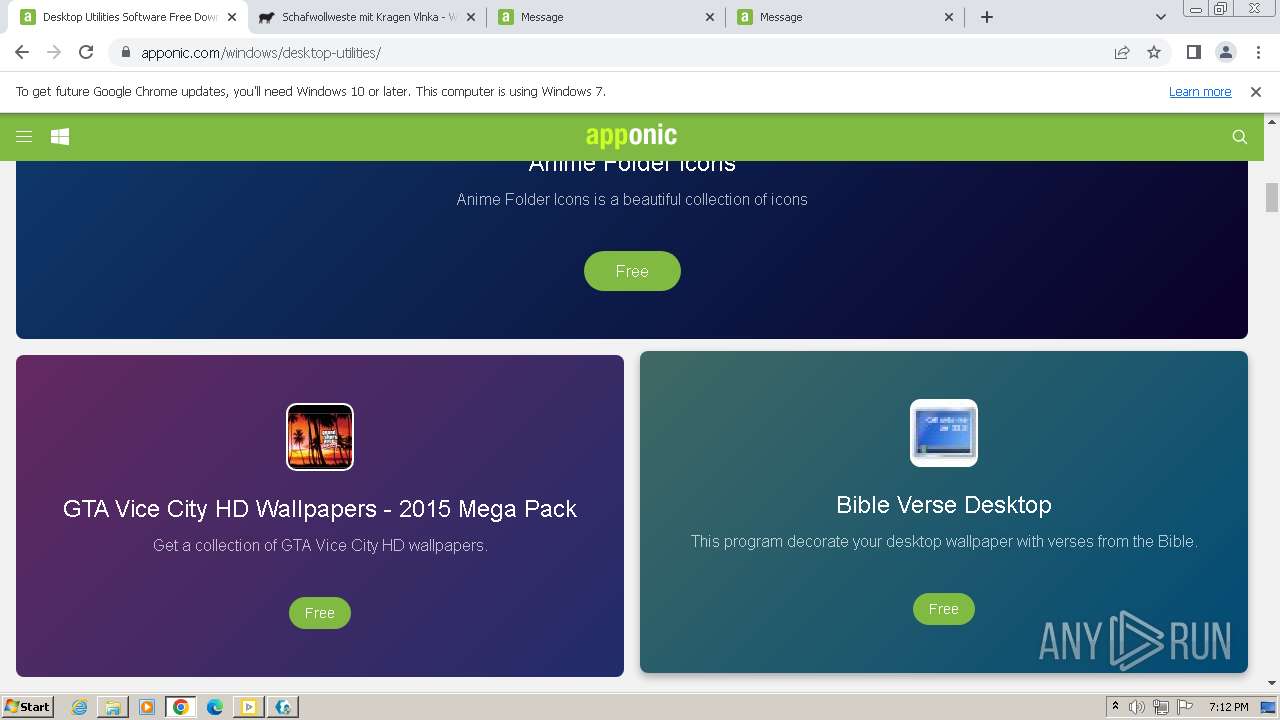Image resolution: width=1280 pixels, height=720 pixels.
Task: Open Action Center flag icon
Action: (1184, 707)
